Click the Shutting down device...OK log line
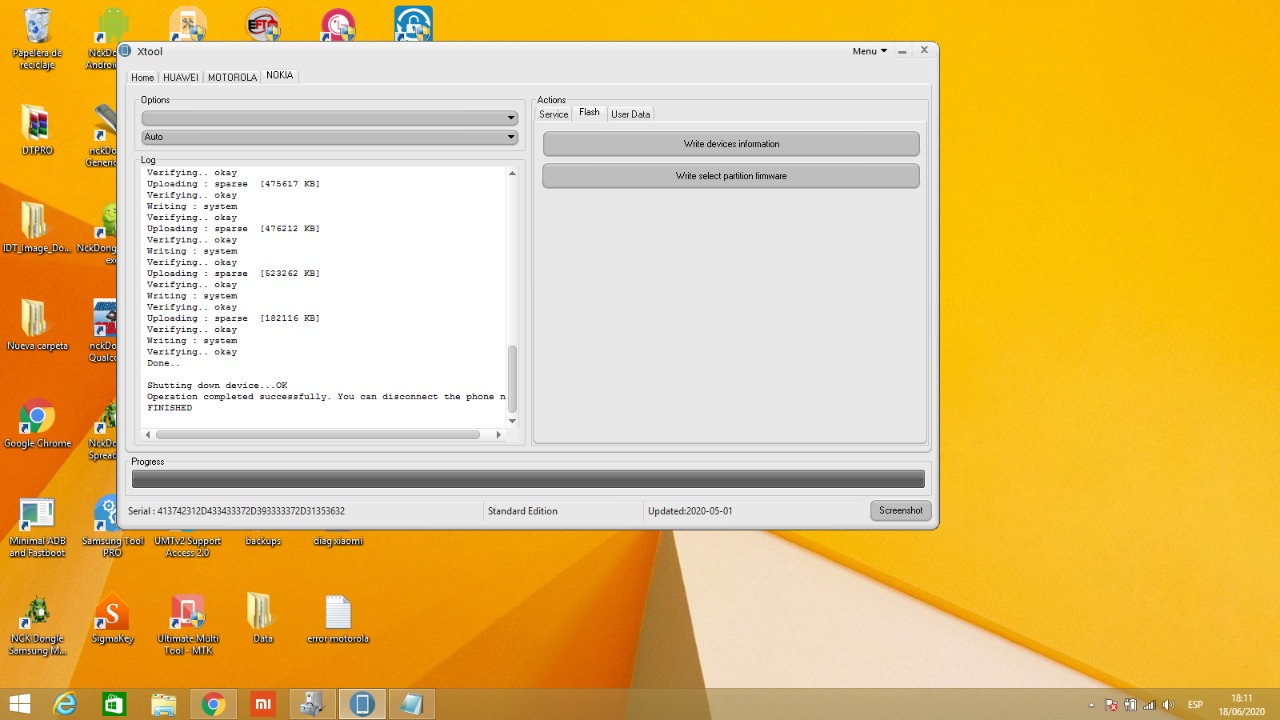The image size is (1280, 720). (217, 385)
